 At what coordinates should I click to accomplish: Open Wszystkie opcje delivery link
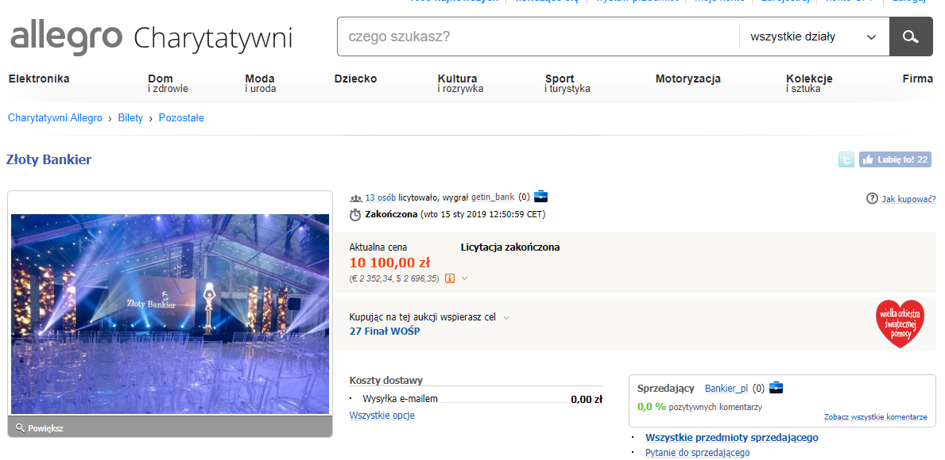[x=382, y=415]
